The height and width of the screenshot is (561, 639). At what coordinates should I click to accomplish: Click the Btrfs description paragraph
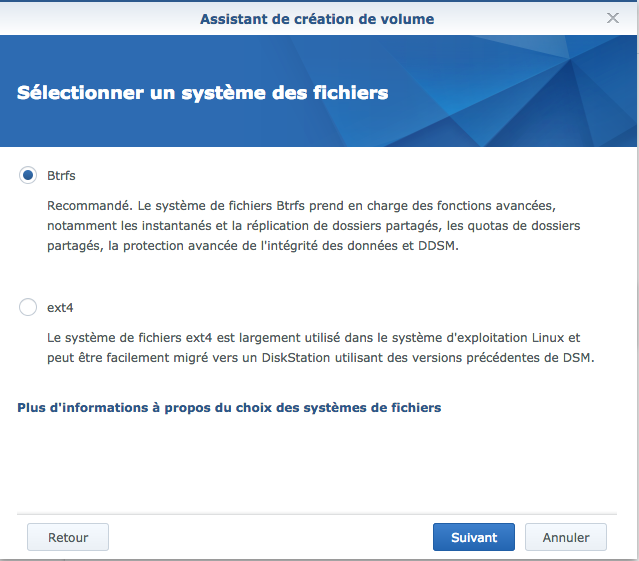(313, 226)
